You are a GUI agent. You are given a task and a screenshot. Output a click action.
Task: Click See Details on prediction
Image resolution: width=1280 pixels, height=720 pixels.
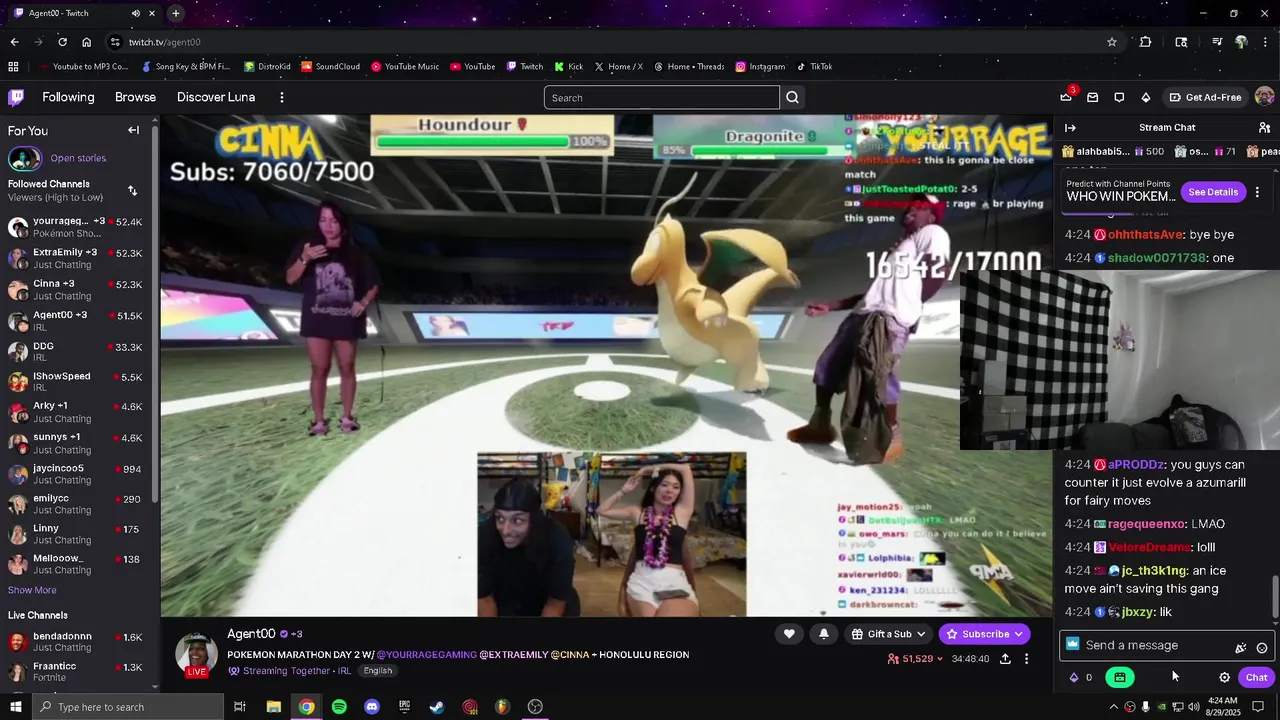[1213, 192]
